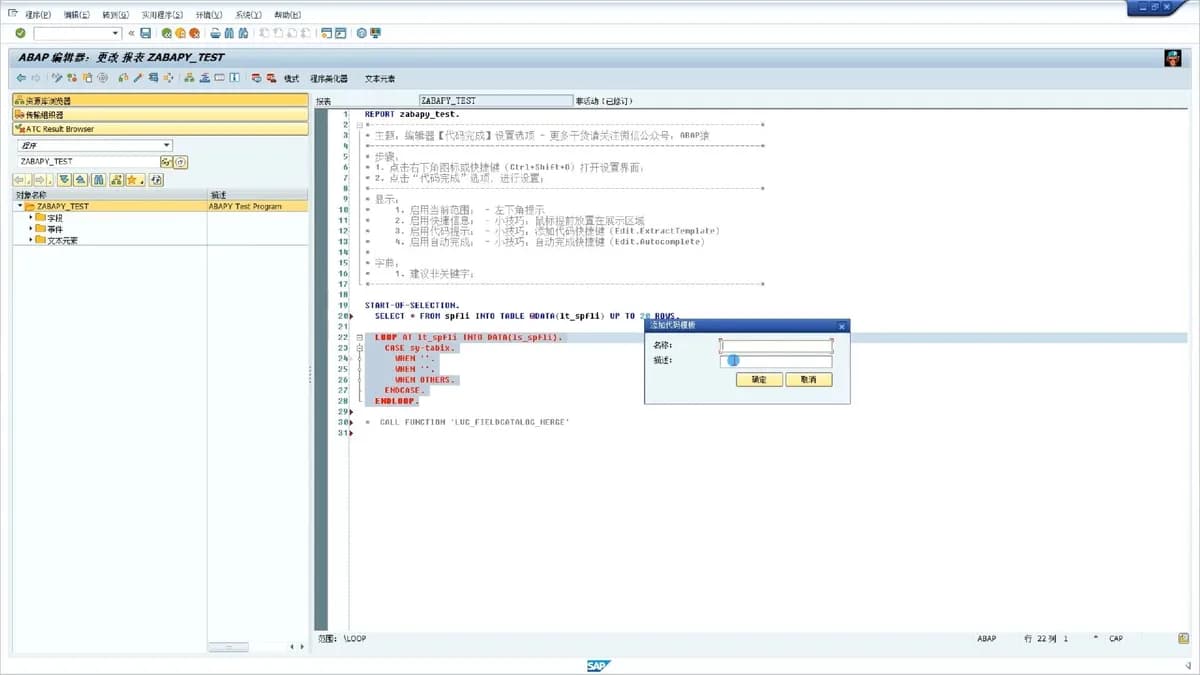Image resolution: width=1200 pixels, height=675 pixels.
Task: Click the 取消 (Cancel) button in the dialog
Action: point(809,380)
